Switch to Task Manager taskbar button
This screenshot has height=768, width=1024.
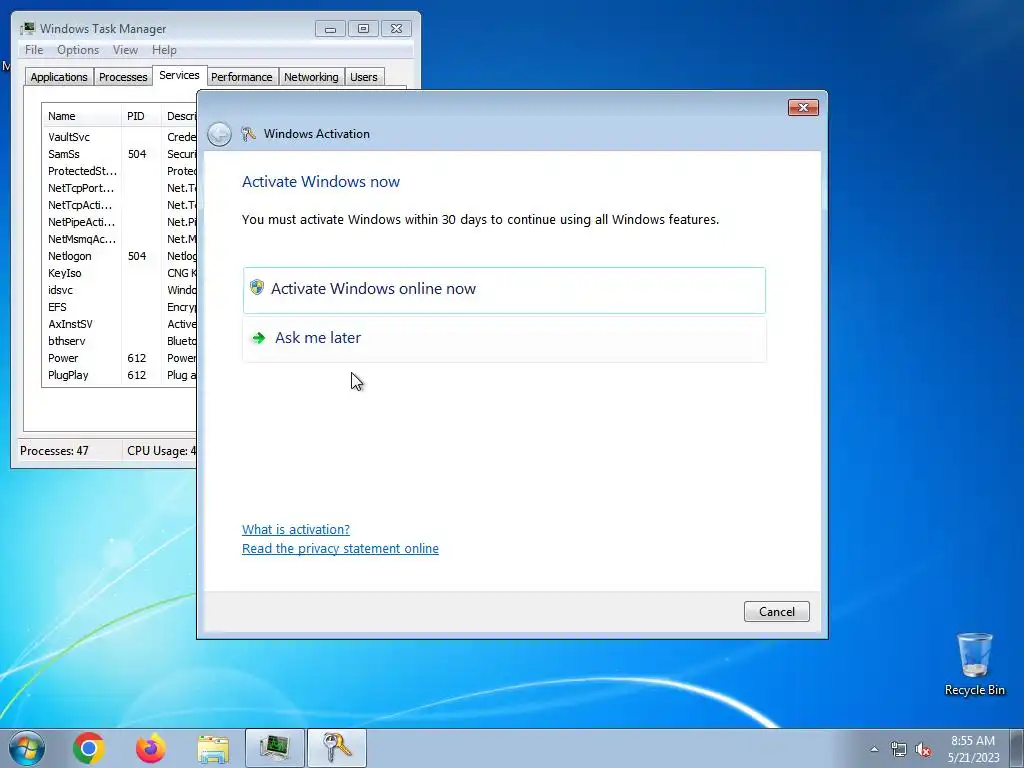click(275, 748)
